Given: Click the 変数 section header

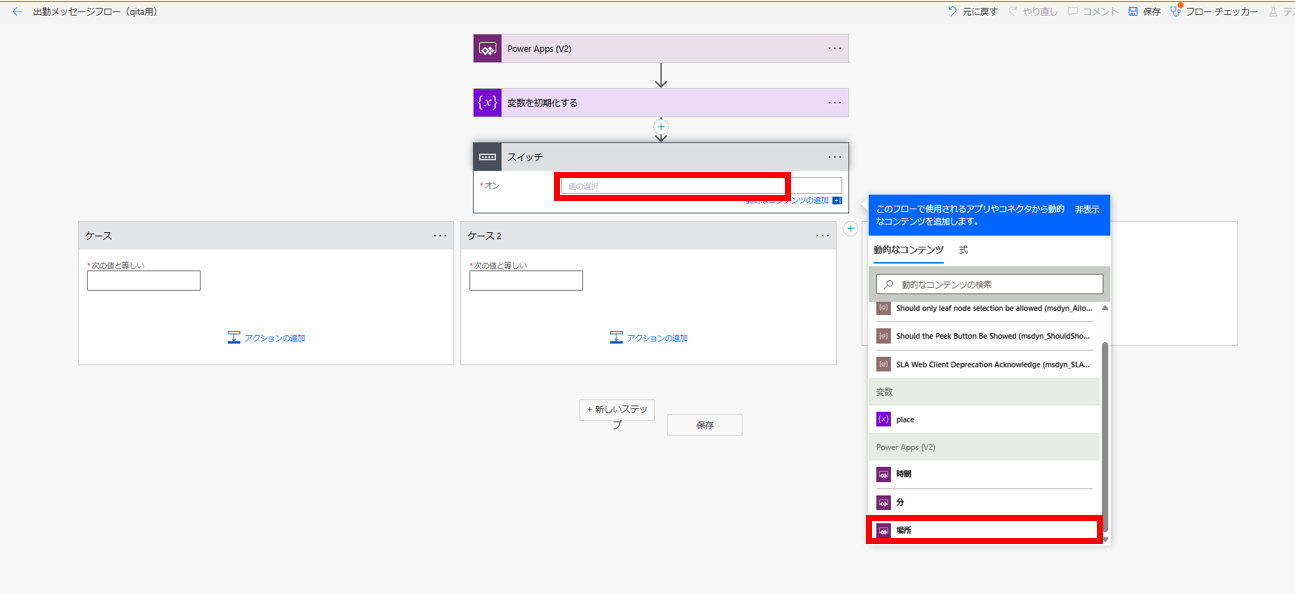Looking at the screenshot, I should coord(985,392).
